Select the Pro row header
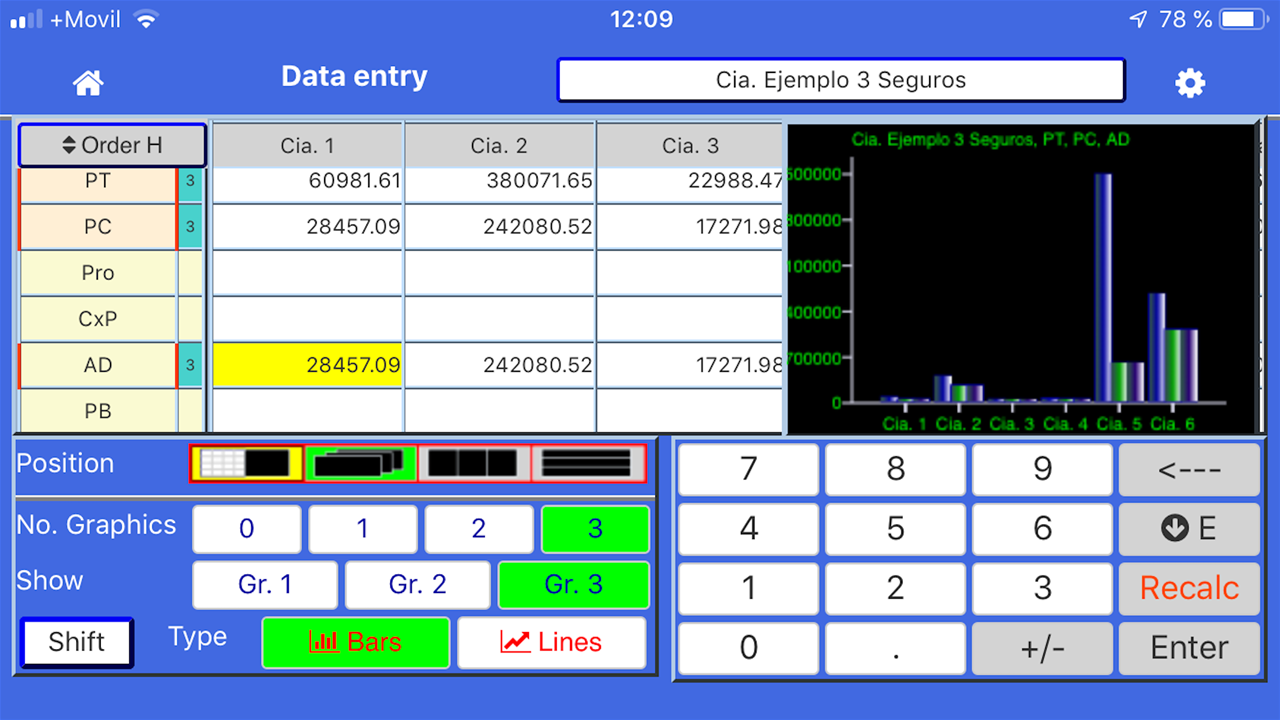1280x720 pixels. coord(98,273)
